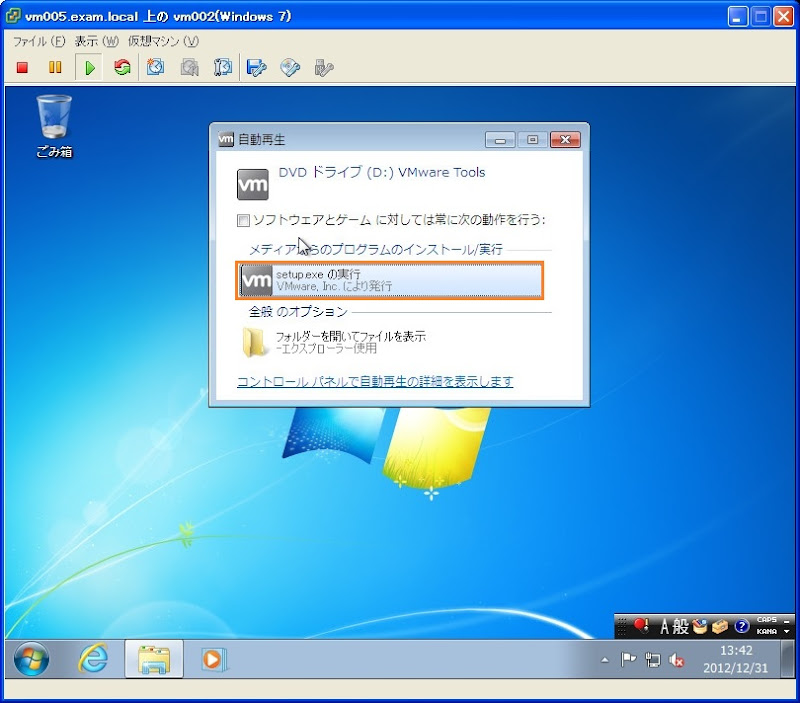The width and height of the screenshot is (800, 703).
Task: Toggle the ソフトウェアとゲーム always-do checkbox
Action: [x=243, y=220]
